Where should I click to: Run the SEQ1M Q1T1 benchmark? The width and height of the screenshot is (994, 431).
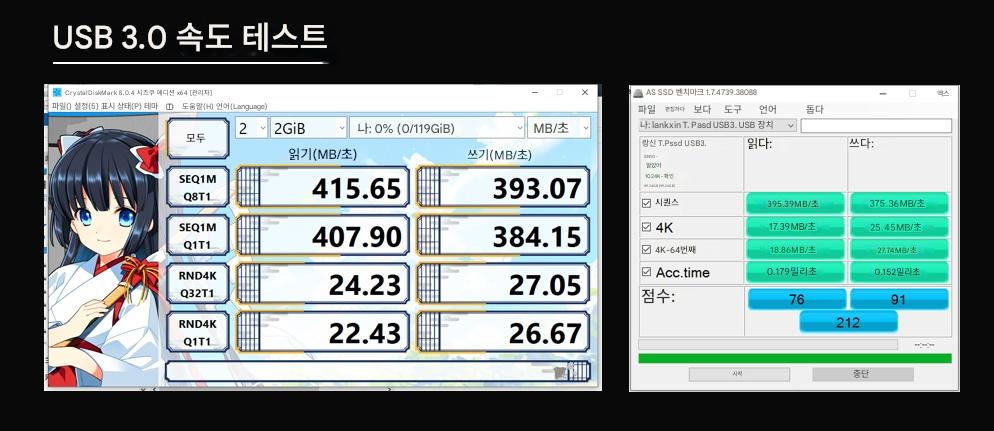point(197,236)
